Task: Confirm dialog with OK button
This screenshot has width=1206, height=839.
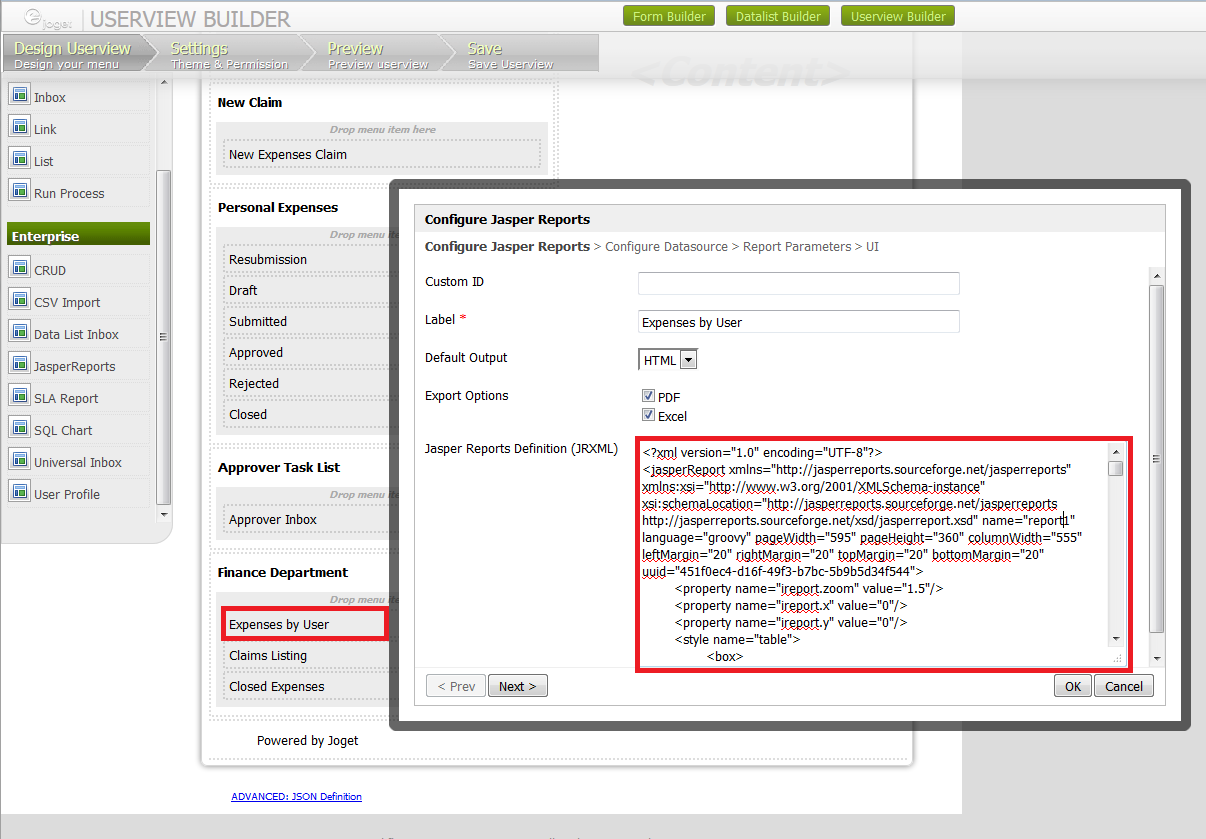Action: point(1072,686)
